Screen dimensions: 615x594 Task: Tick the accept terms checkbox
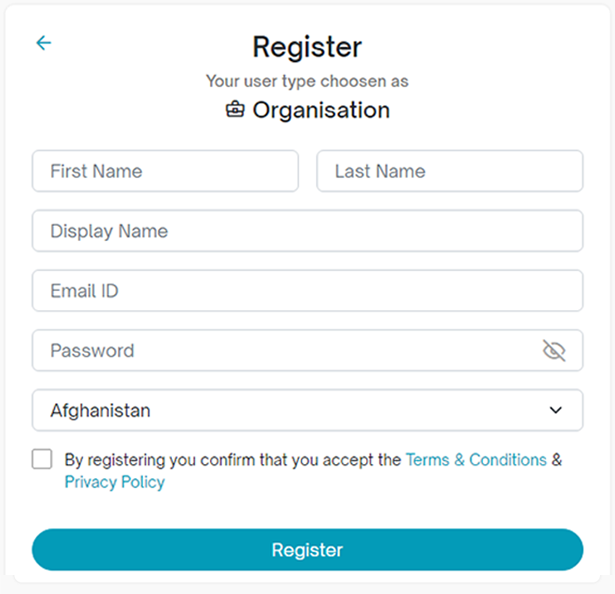pos(42,459)
